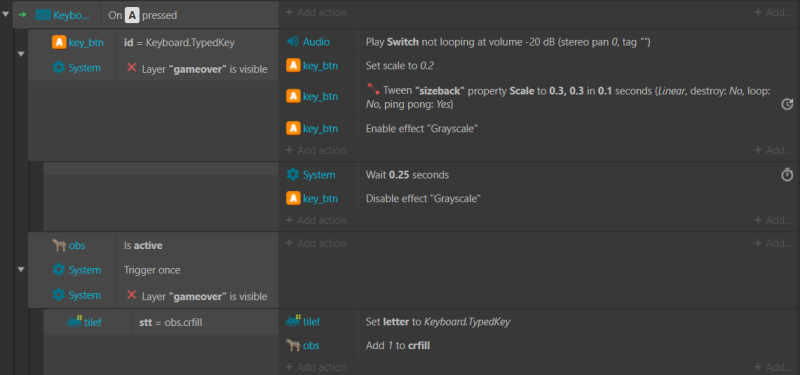Click Add action under Enable effect Grayscale

316,150
